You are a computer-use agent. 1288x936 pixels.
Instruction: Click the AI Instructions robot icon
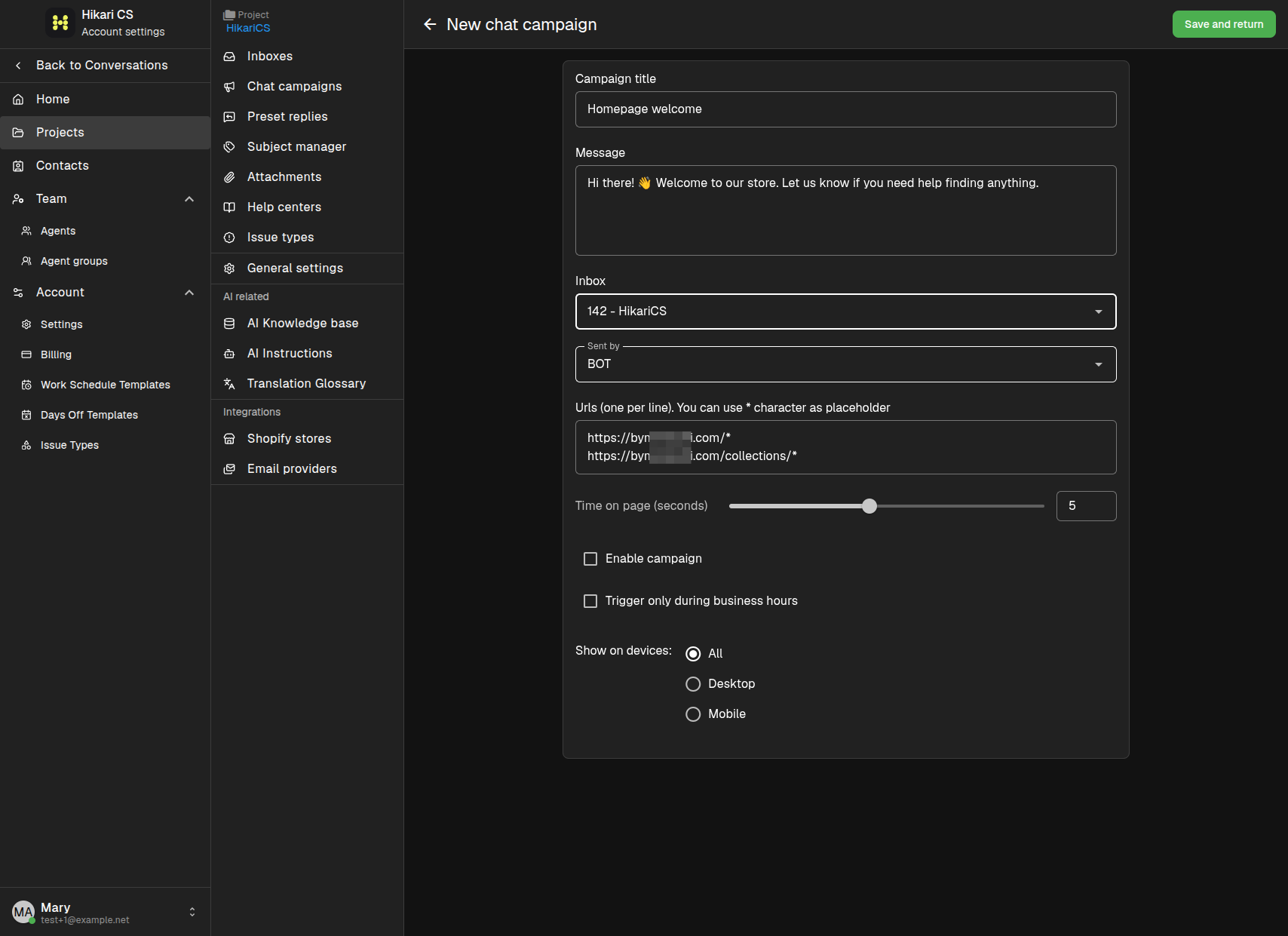(x=229, y=354)
